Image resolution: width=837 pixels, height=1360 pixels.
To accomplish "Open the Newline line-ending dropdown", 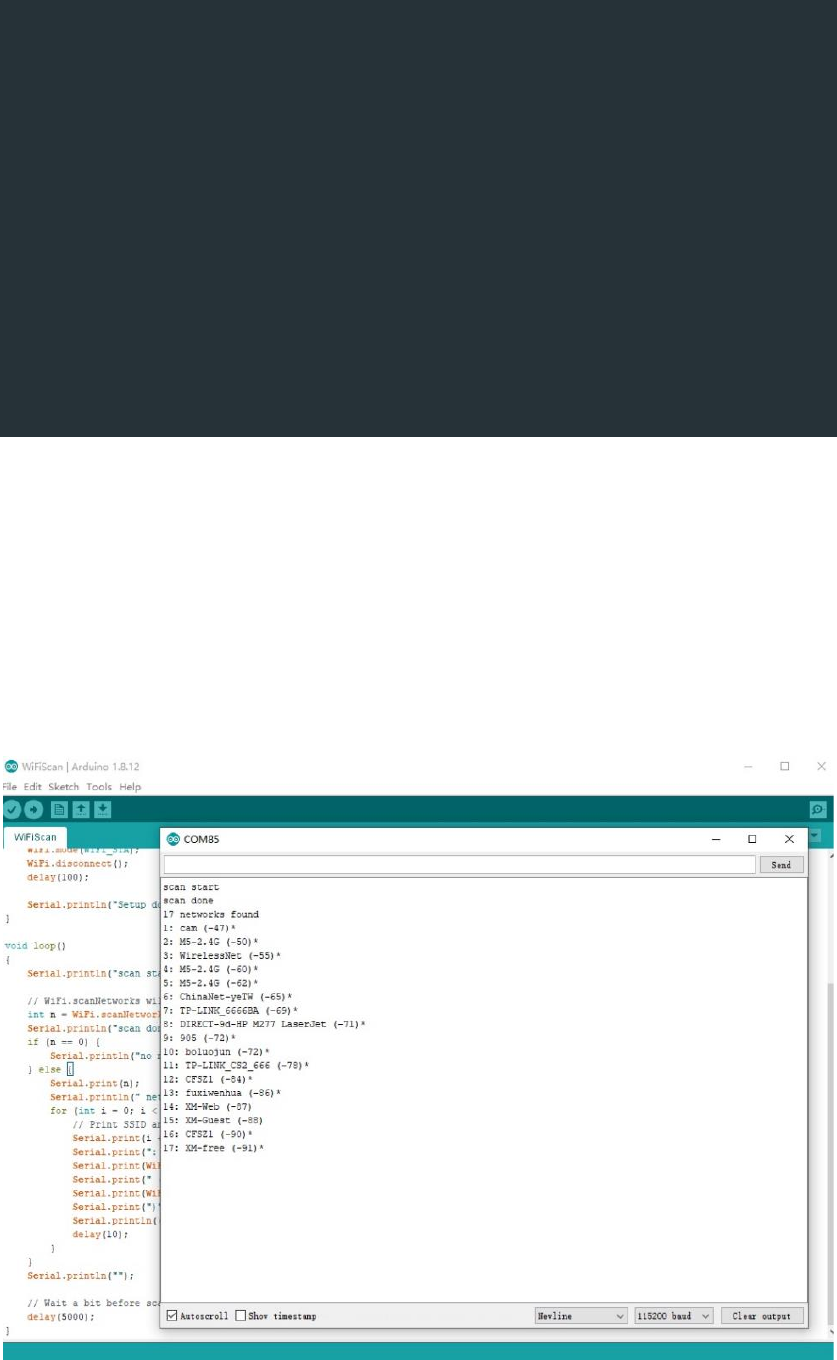I will (582, 1316).
